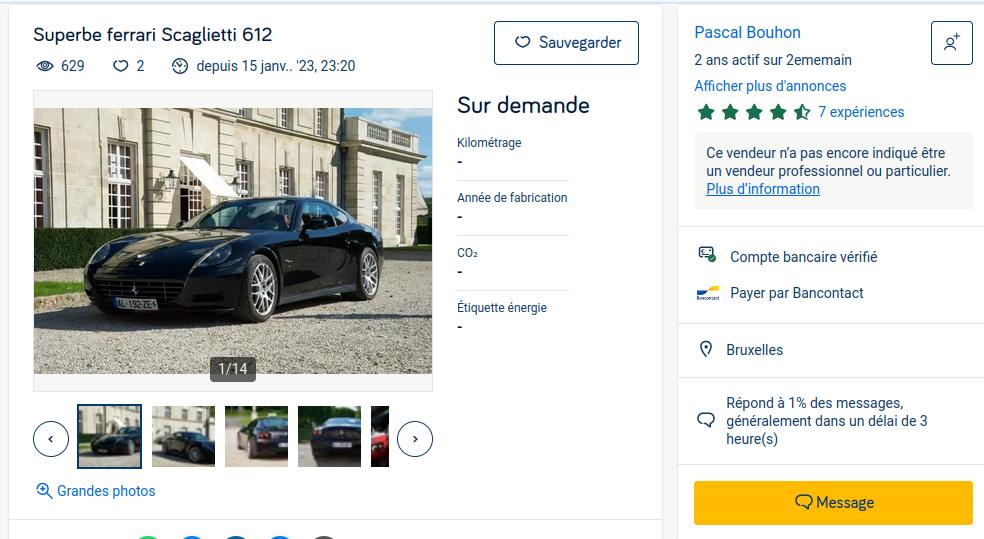Click the Bancontact logo icon
This screenshot has height=539, width=984.
707,293
